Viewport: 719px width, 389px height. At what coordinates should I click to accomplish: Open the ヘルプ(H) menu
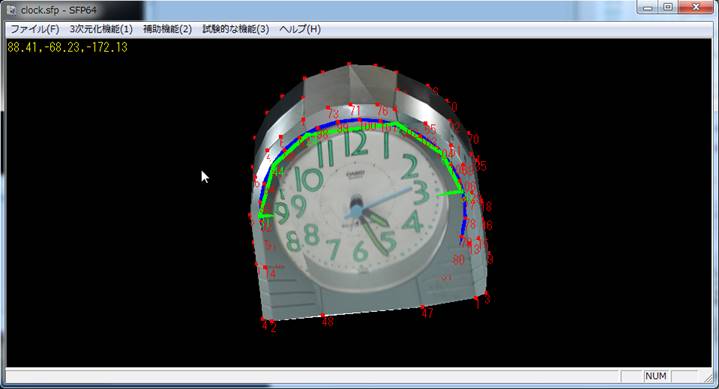300,29
